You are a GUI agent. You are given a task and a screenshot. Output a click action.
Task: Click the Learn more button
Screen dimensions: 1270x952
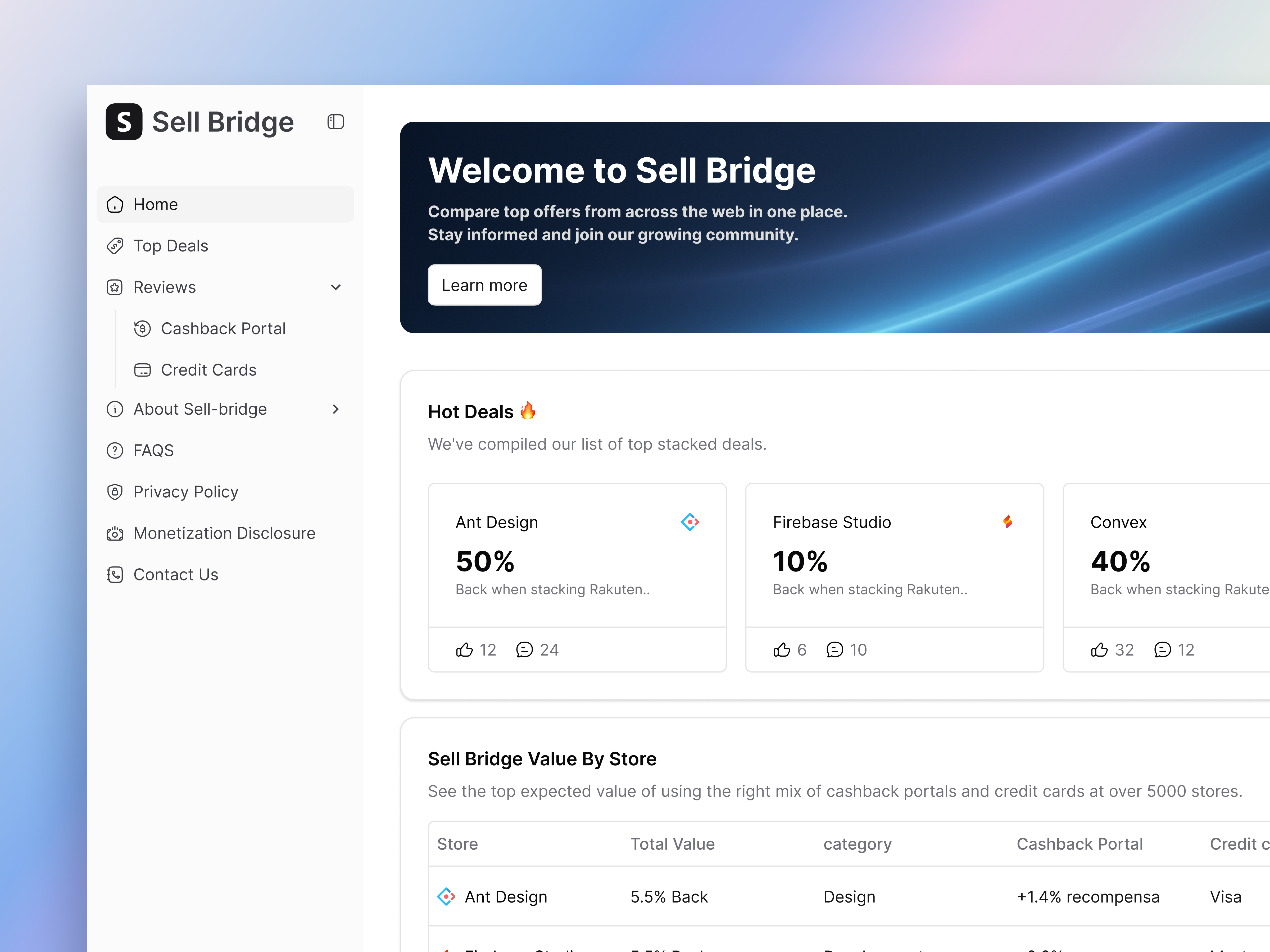[484, 285]
